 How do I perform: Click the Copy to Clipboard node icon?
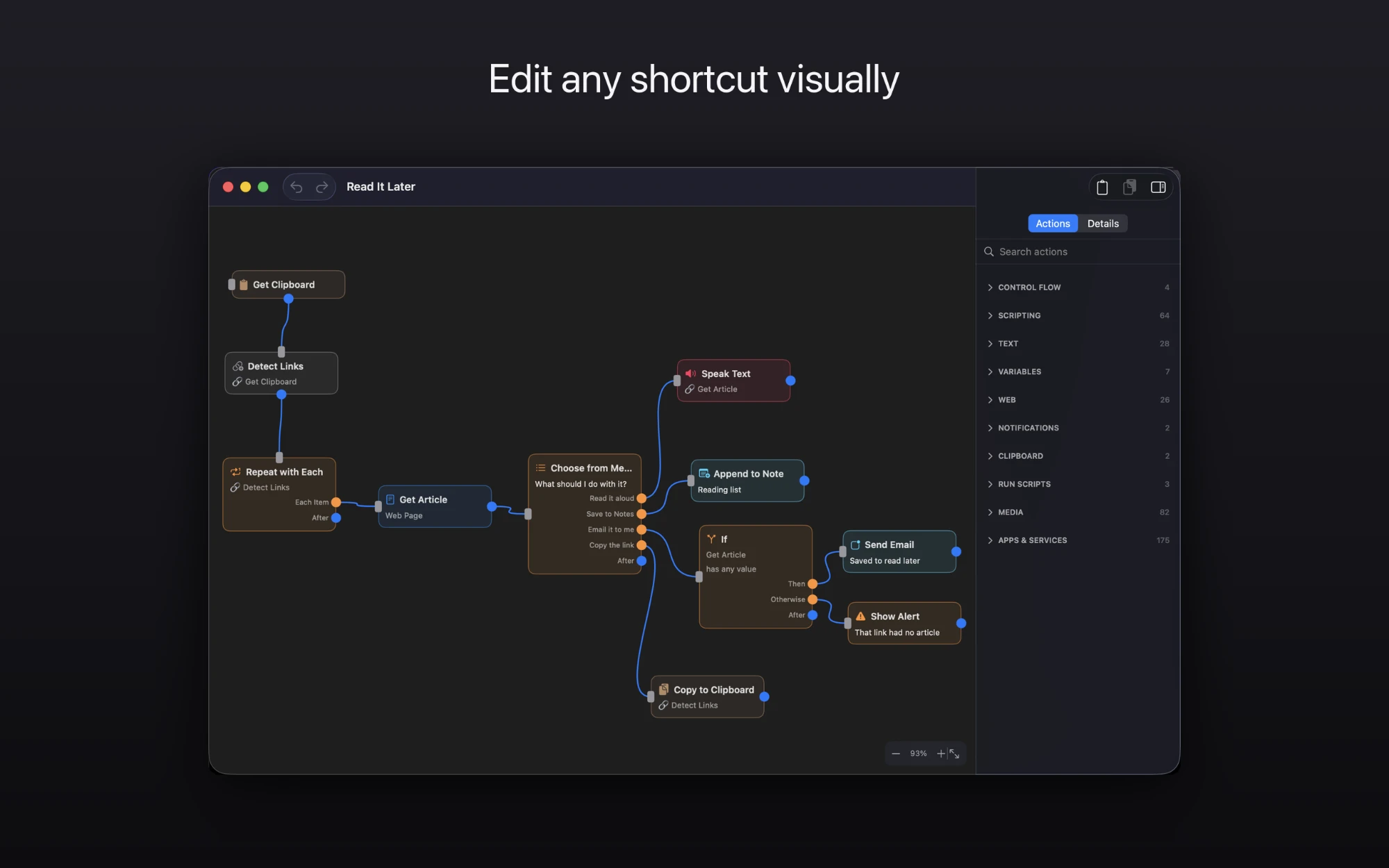coord(664,690)
